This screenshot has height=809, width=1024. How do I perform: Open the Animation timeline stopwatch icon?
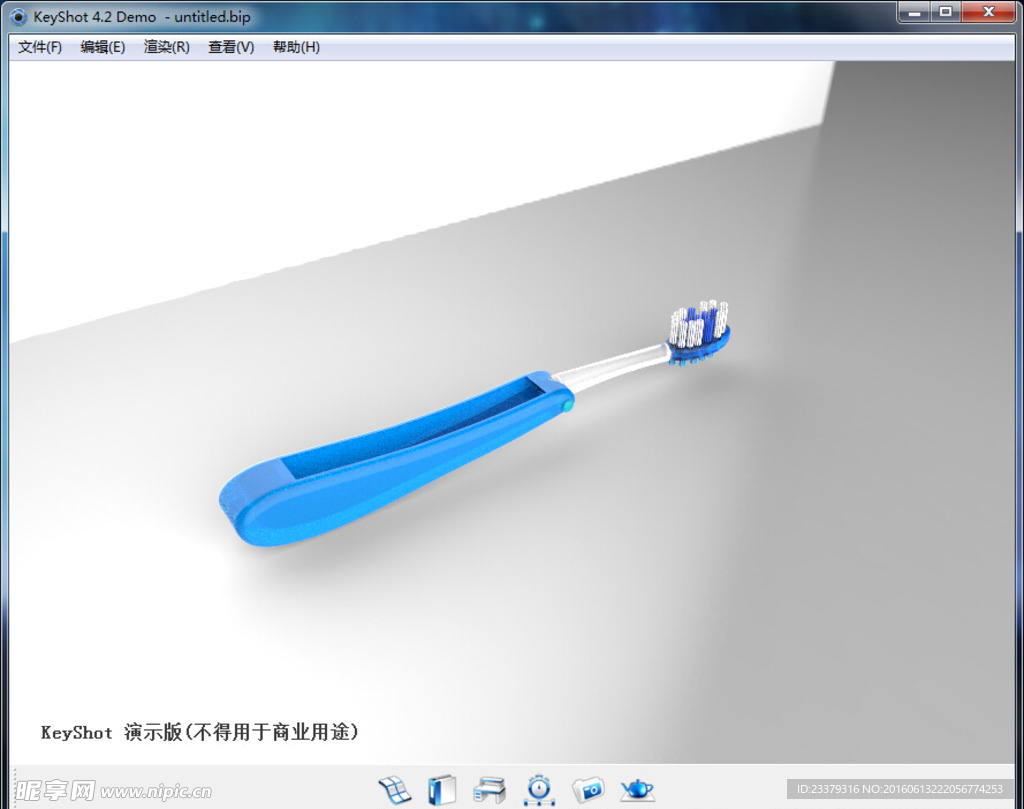pos(539,789)
